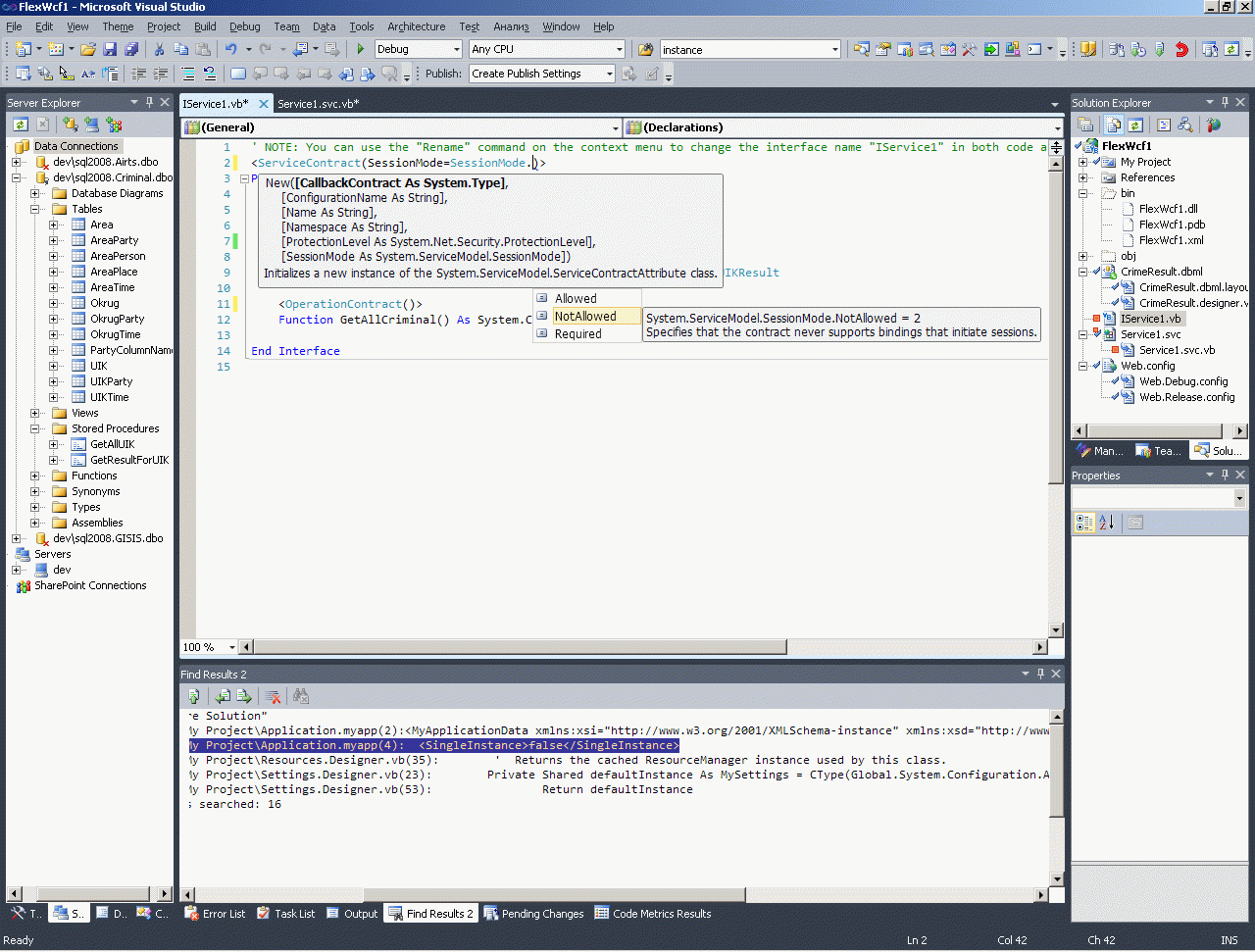Select NotAllowed in the IntelliSense list
The image size is (1255, 952).
[585, 316]
